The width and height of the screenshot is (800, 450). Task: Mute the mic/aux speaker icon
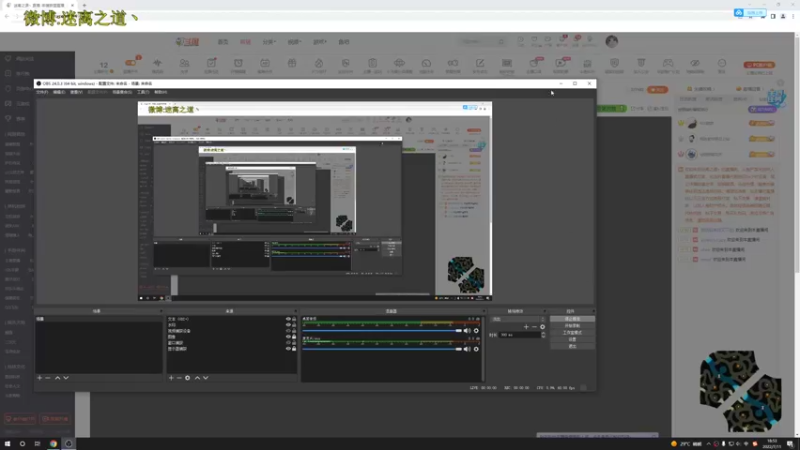(467, 349)
